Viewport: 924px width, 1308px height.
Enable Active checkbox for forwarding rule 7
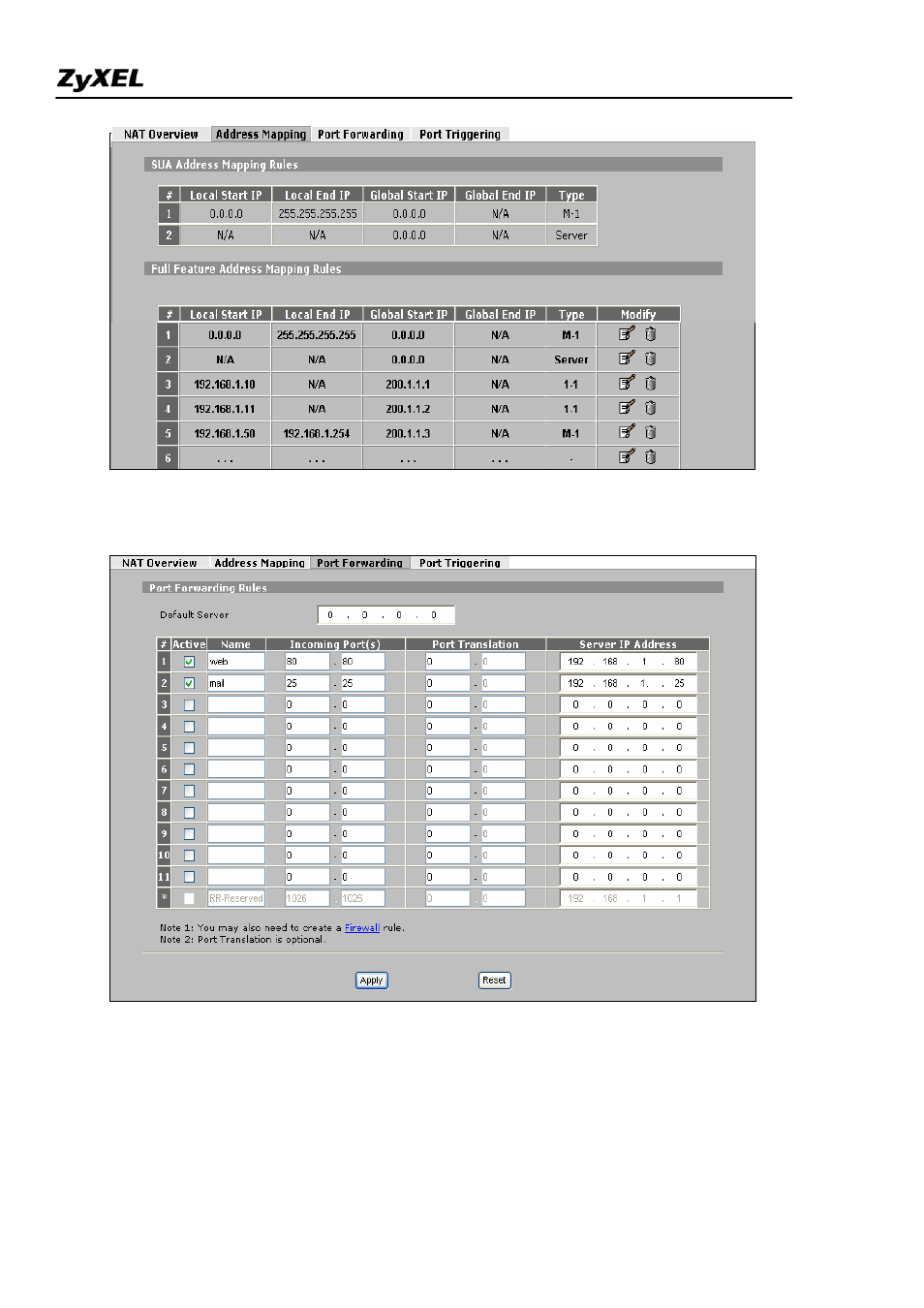(189, 791)
